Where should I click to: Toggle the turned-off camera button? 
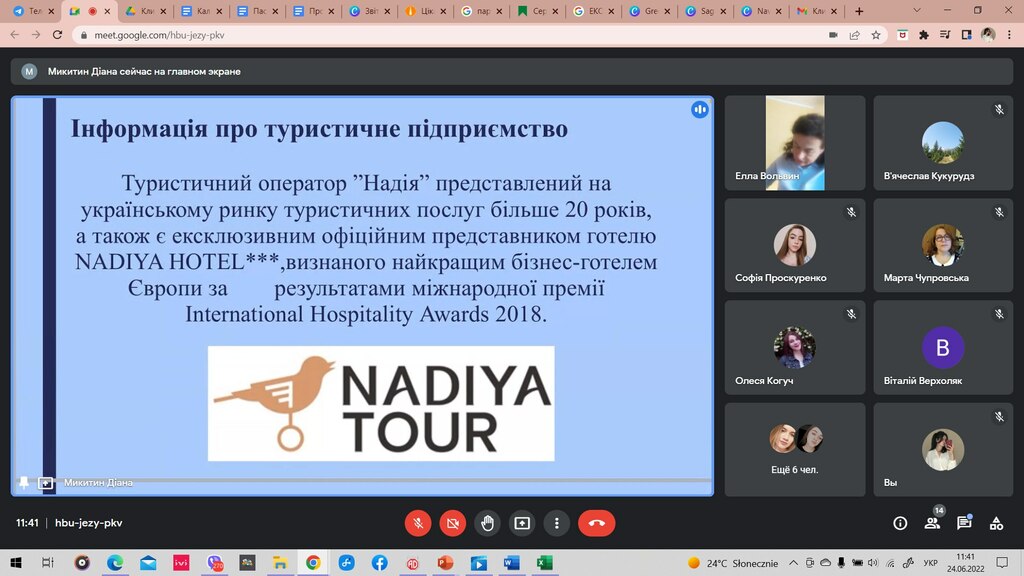coord(453,523)
